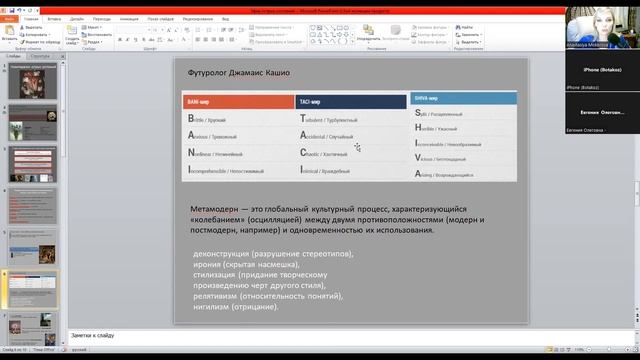This screenshot has width=640, height=360.
Task: Click Экспресс-стили (Quick Styles) icon
Action: [x=396, y=30]
